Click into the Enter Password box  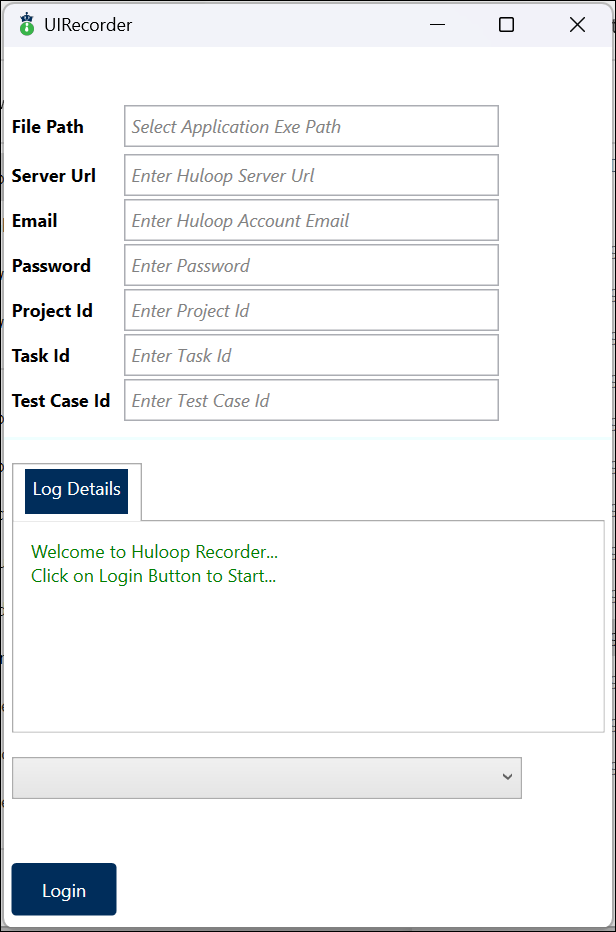[x=311, y=266]
